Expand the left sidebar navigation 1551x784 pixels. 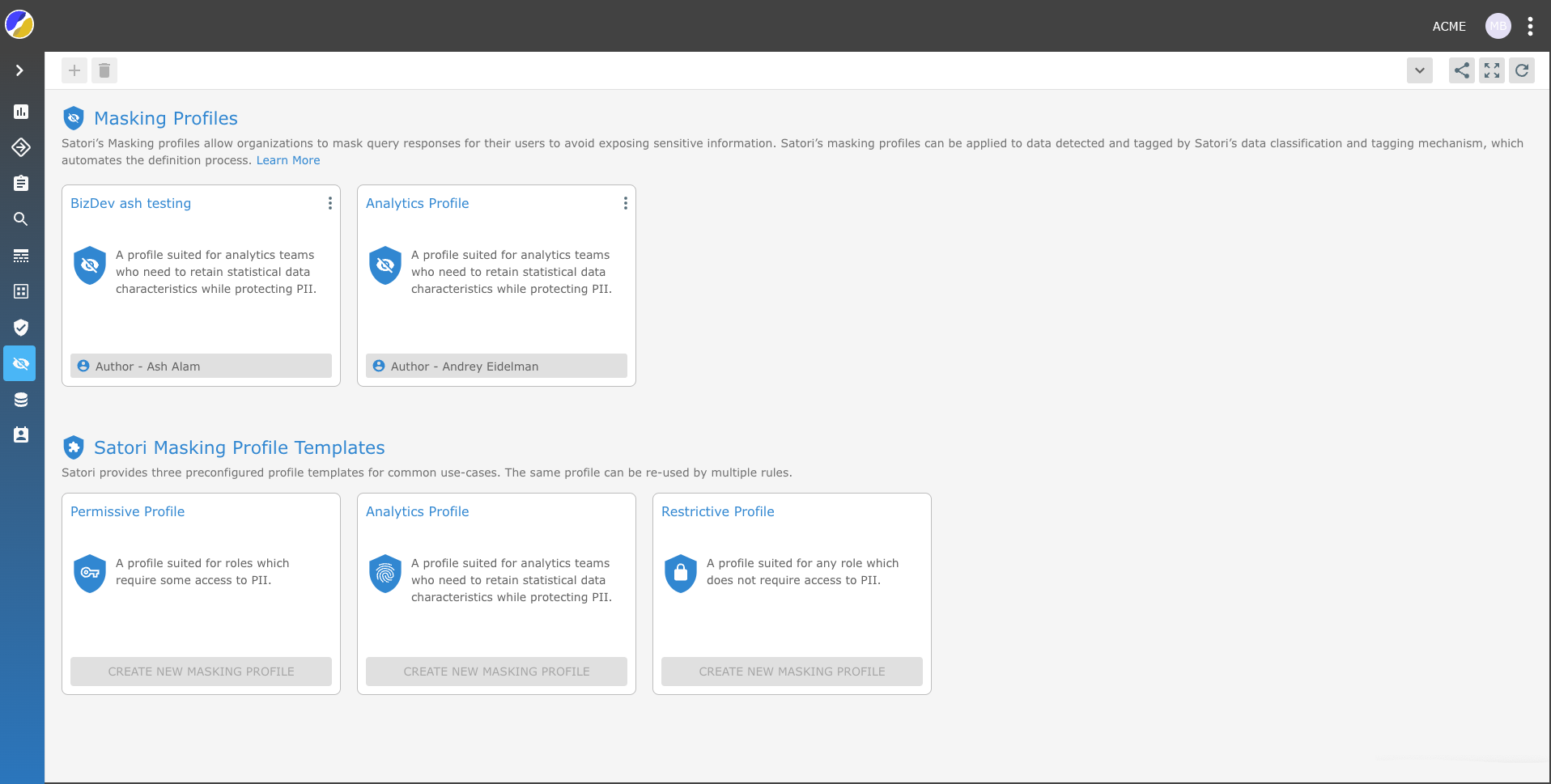19,70
